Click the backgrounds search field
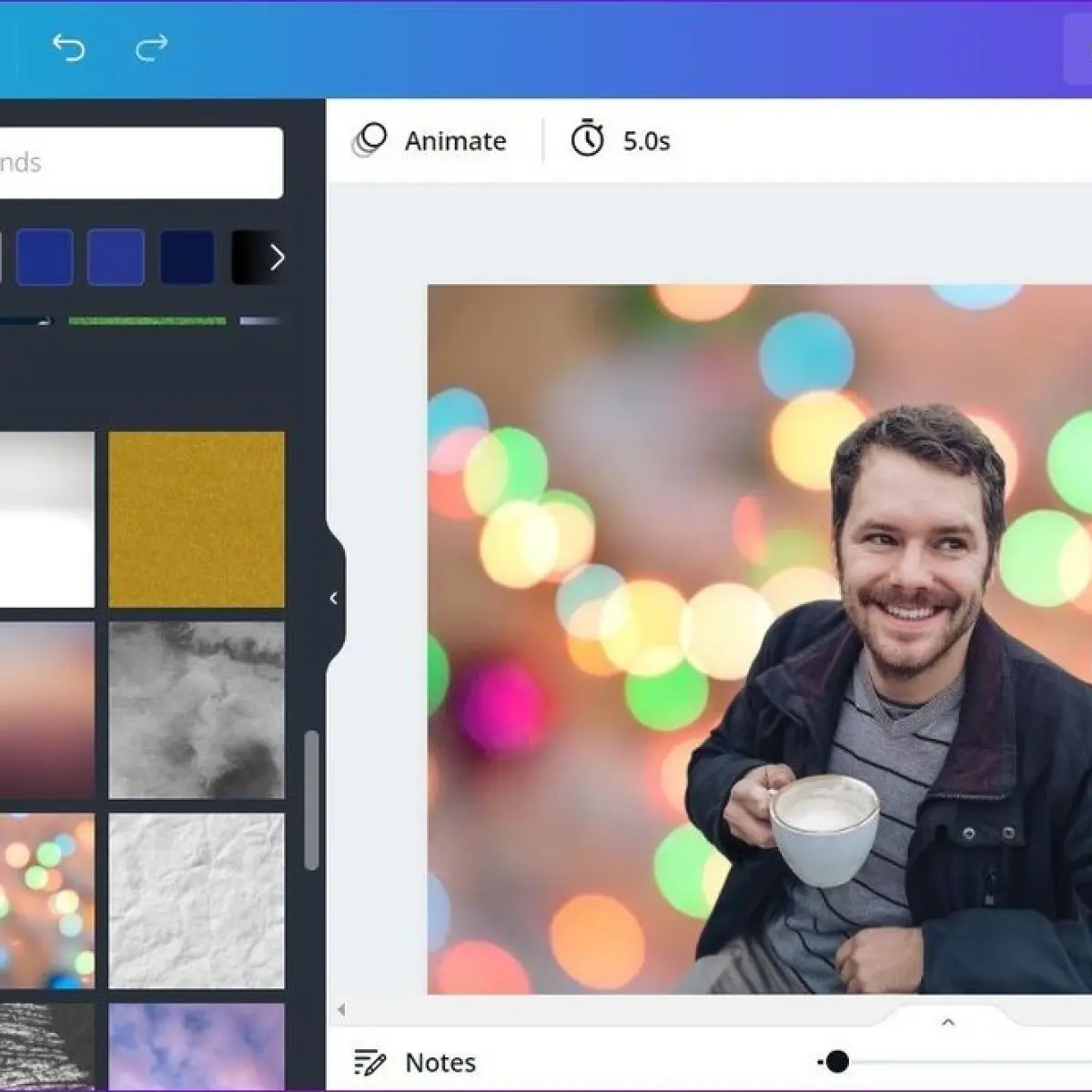The image size is (1092, 1092). click(x=141, y=162)
